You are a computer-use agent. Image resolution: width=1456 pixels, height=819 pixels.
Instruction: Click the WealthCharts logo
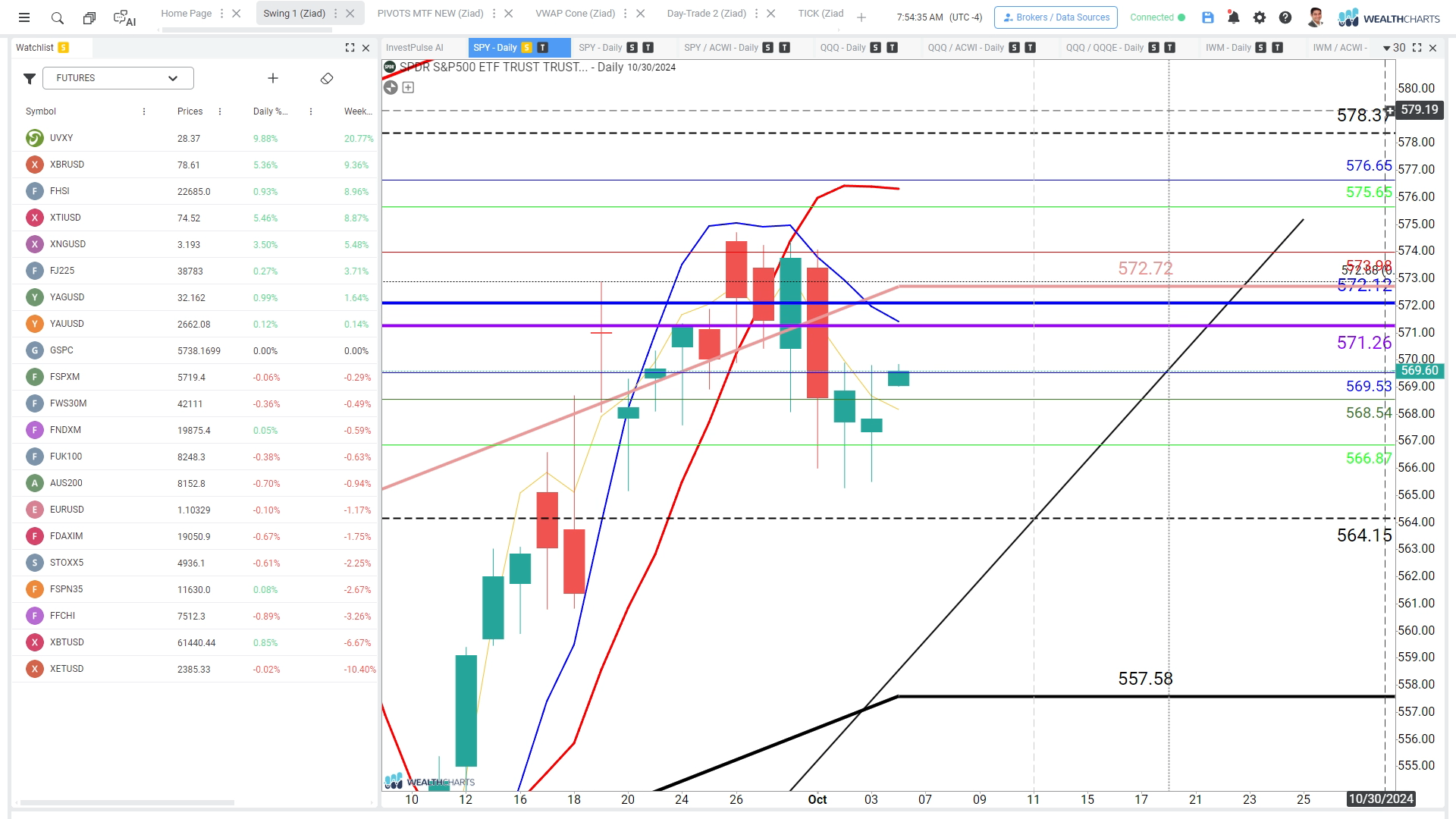coord(1389,17)
